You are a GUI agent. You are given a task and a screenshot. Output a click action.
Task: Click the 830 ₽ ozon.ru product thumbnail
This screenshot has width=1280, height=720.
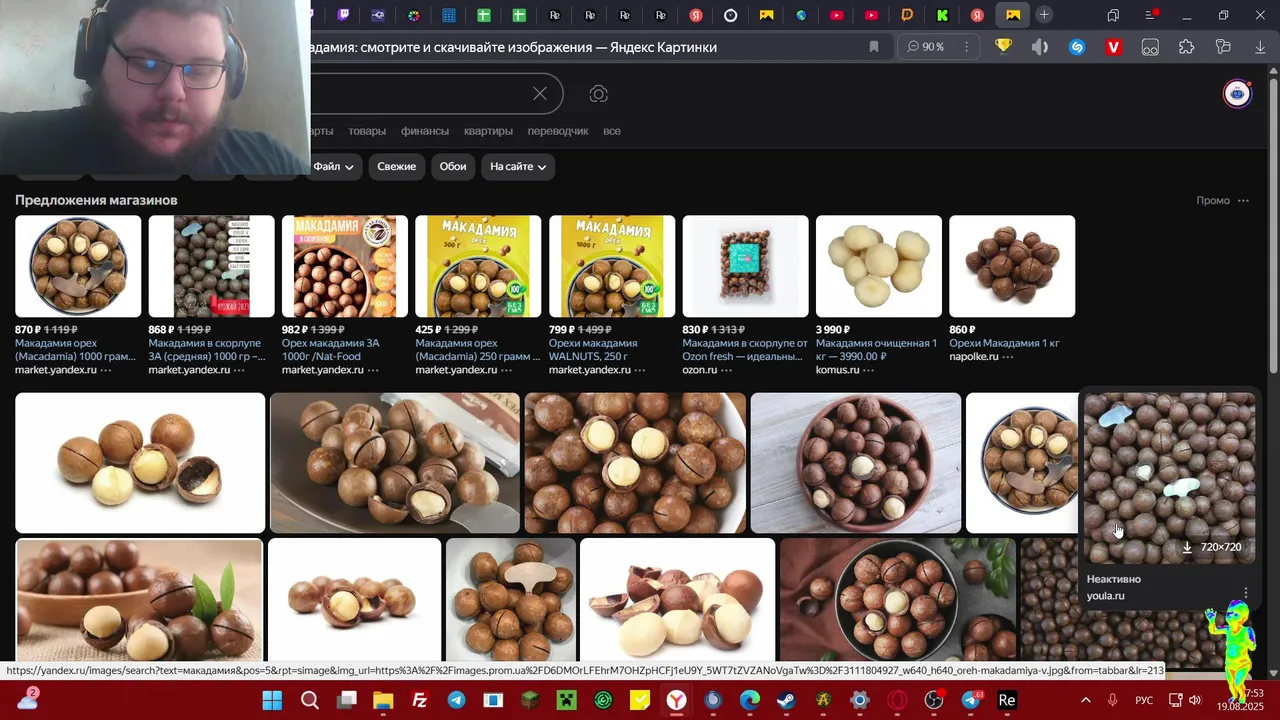(745, 266)
